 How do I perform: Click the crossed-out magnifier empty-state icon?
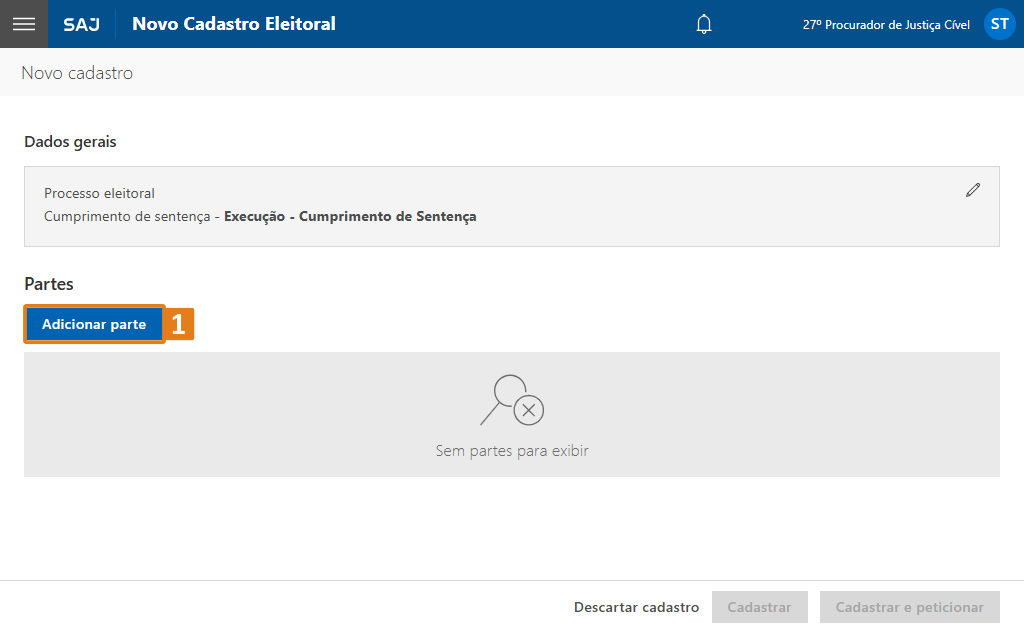click(x=511, y=401)
